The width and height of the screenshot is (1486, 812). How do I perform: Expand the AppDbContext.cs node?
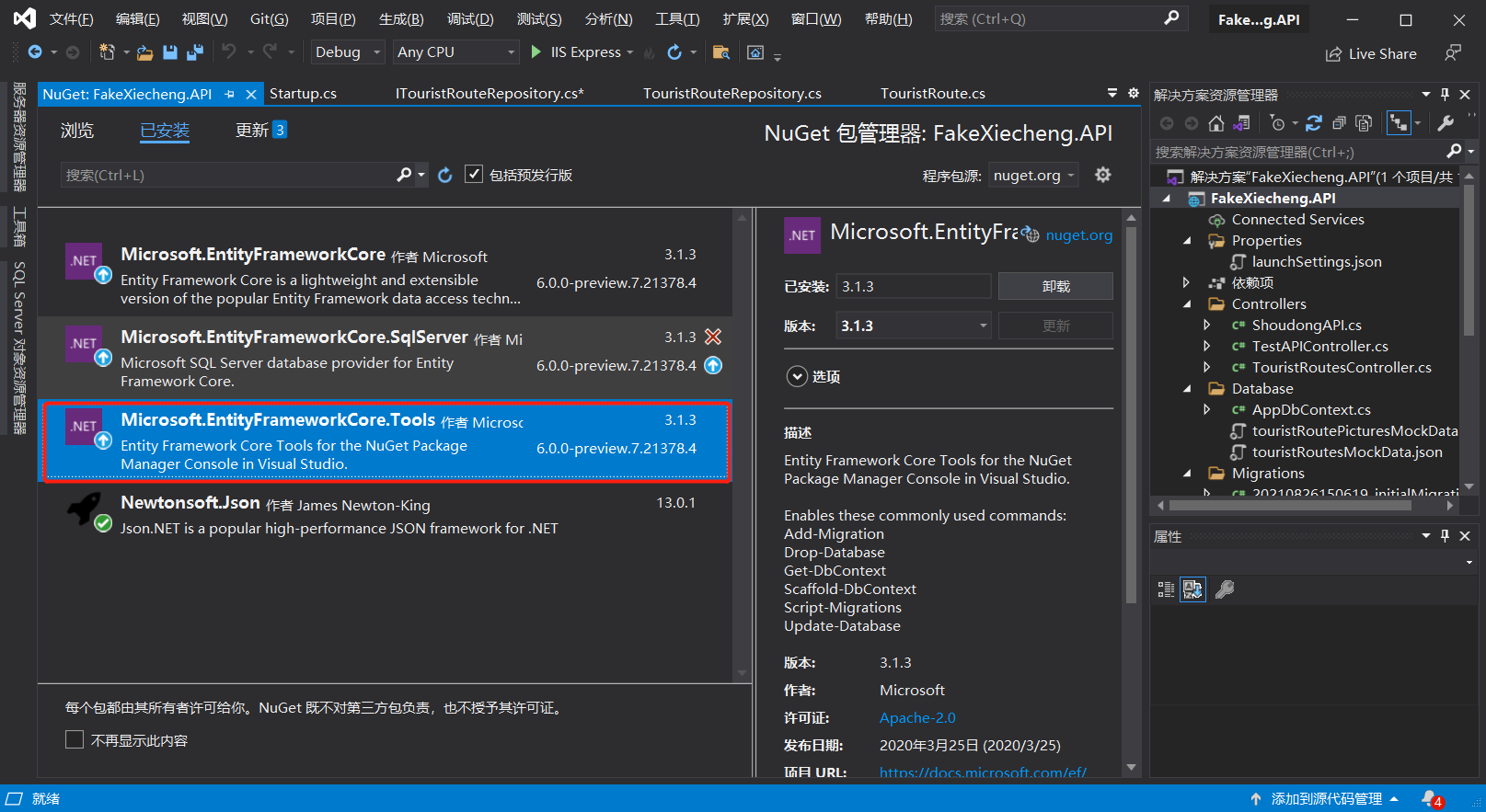pos(1207,409)
